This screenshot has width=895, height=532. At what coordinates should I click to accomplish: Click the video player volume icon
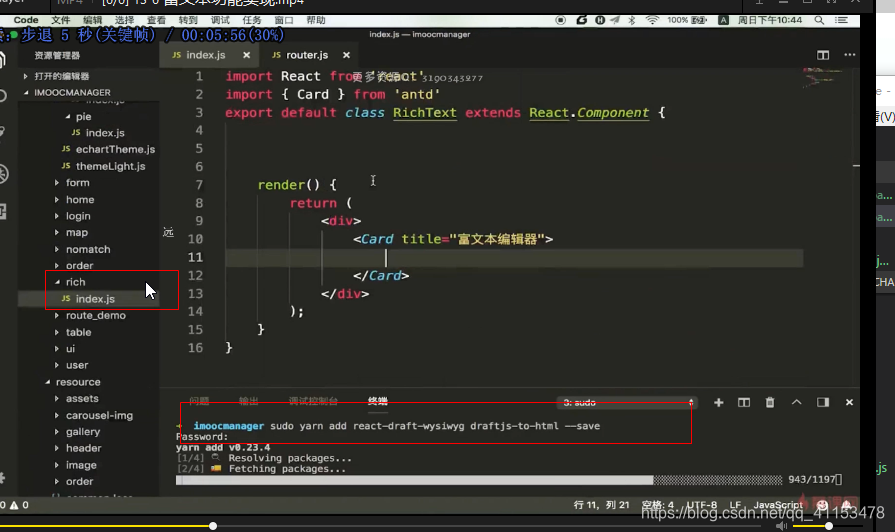(x=782, y=526)
